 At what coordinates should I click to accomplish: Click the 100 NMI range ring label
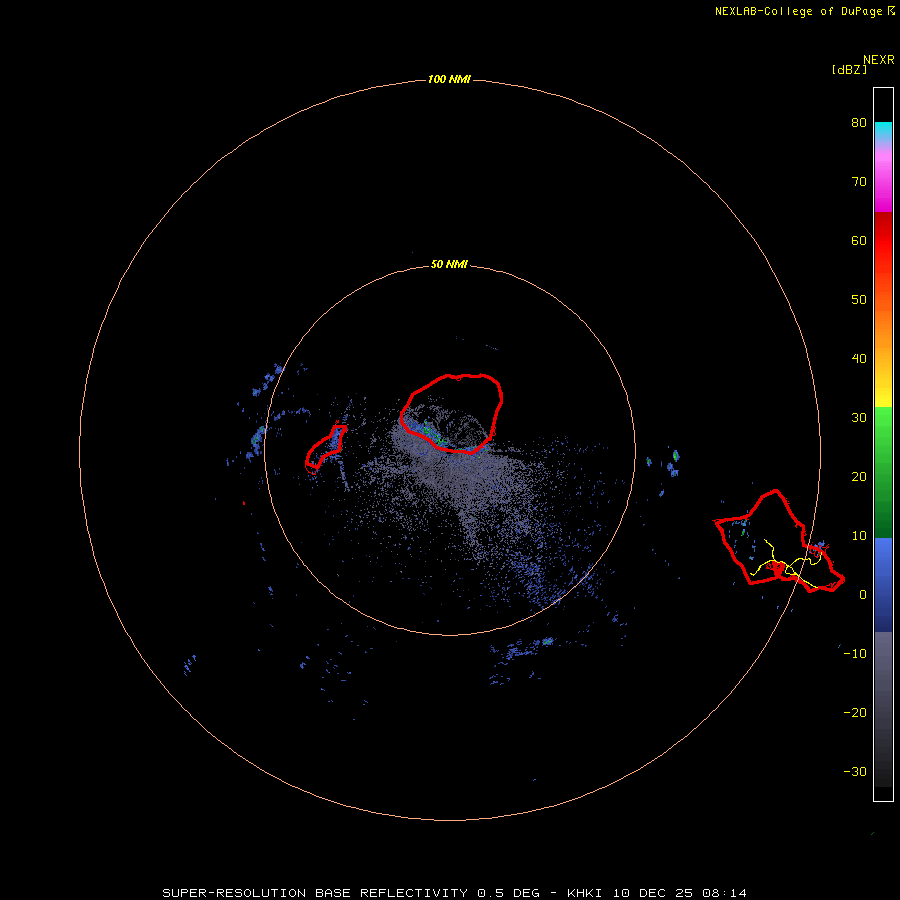point(449,79)
